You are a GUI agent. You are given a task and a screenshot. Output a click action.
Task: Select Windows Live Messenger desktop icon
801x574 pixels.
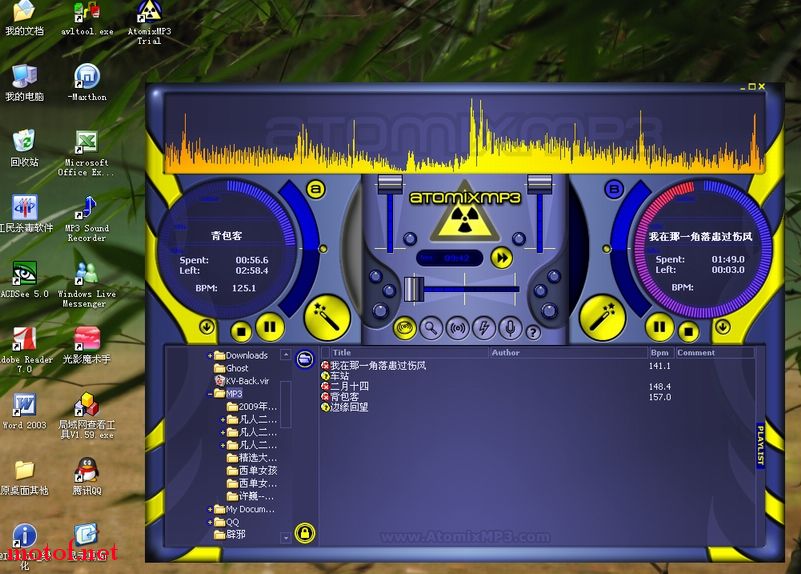(x=86, y=284)
